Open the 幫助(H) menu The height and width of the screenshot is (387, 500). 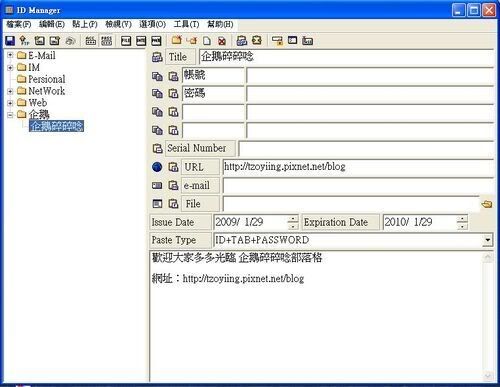click(220, 24)
